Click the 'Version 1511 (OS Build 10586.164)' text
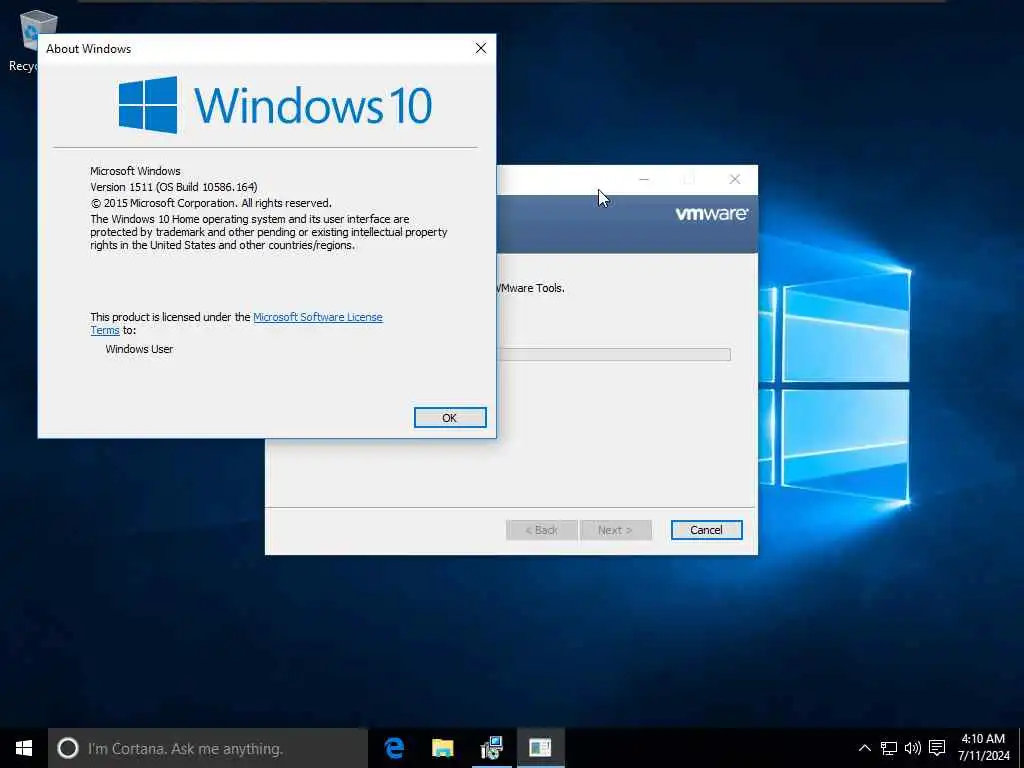The image size is (1024, 768). coord(174,187)
